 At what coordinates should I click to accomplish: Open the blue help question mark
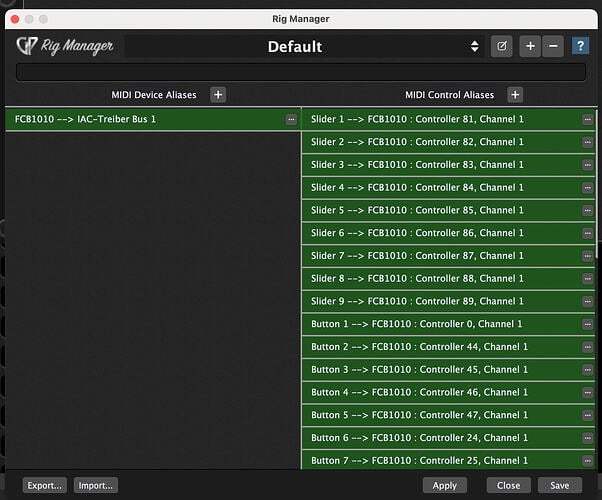tap(580, 46)
